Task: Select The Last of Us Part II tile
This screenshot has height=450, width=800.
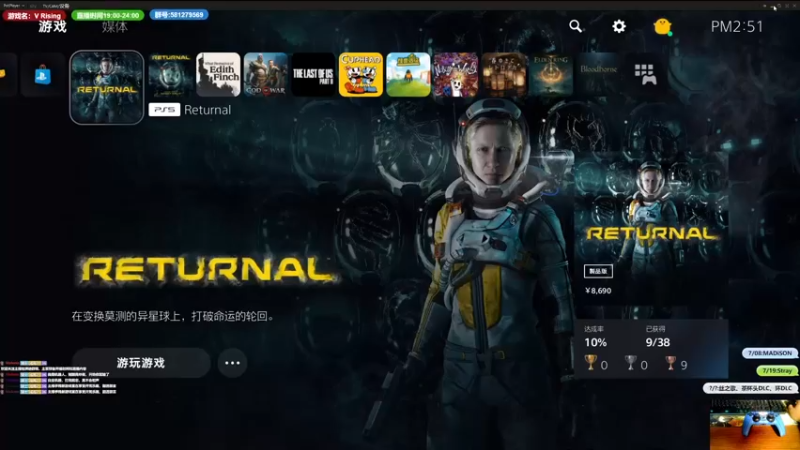Action: coord(313,74)
